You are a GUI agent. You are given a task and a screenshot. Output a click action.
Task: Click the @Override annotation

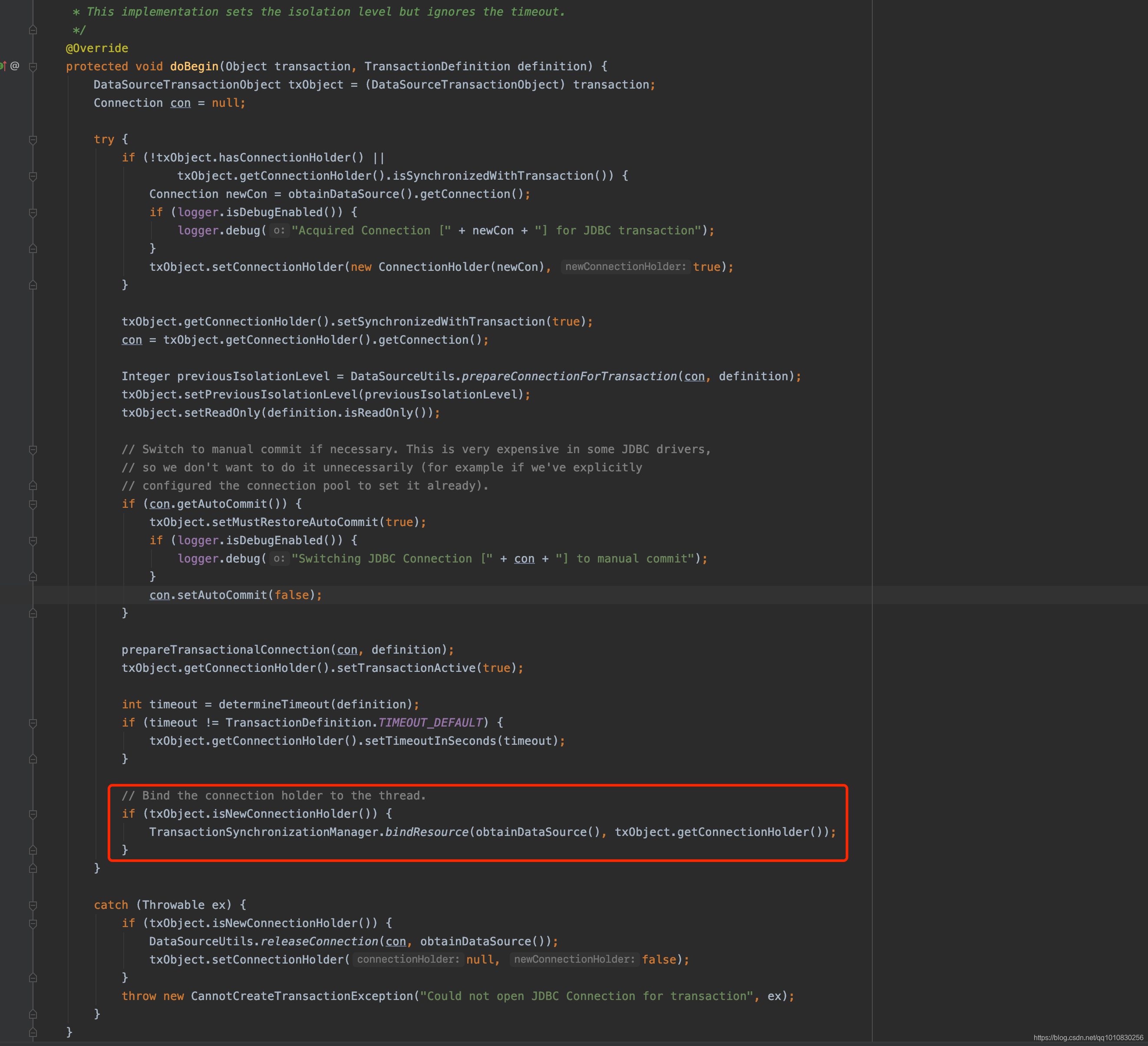coord(97,48)
